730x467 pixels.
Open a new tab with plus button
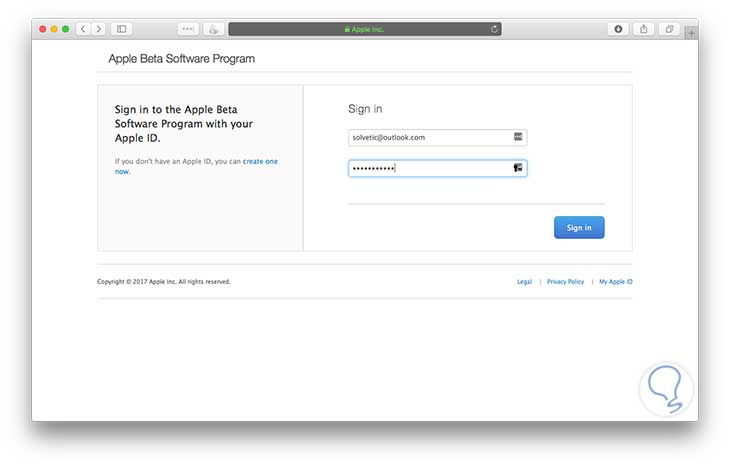point(691,33)
